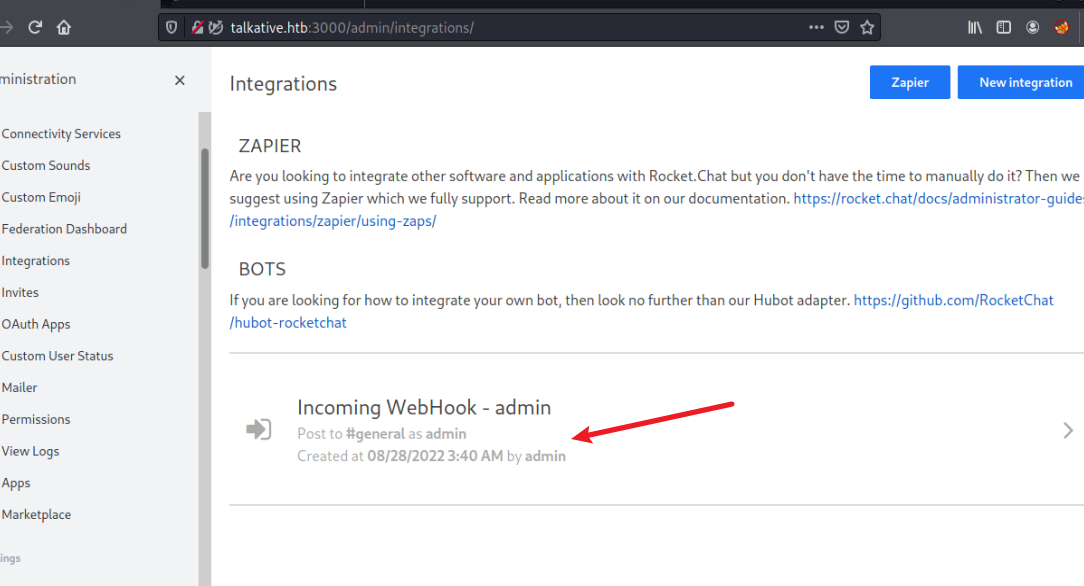The width and height of the screenshot is (1084, 586).
Task: Expand the Incoming WebHook chevron
Action: [x=1068, y=431]
